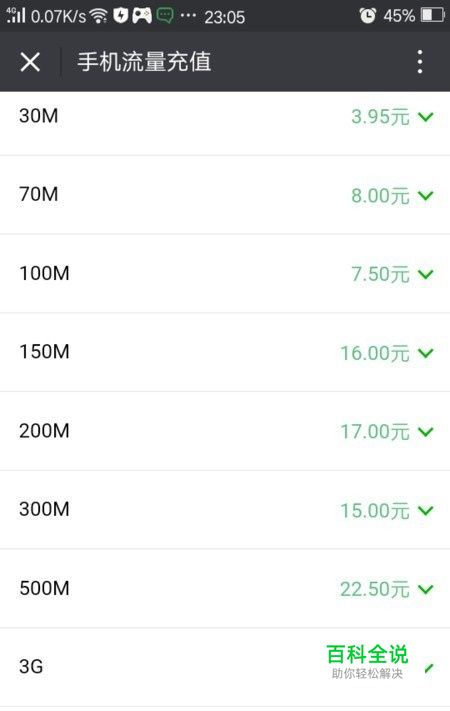Tap the green message notification icon
This screenshot has width=450, height=711.
tap(165, 16)
